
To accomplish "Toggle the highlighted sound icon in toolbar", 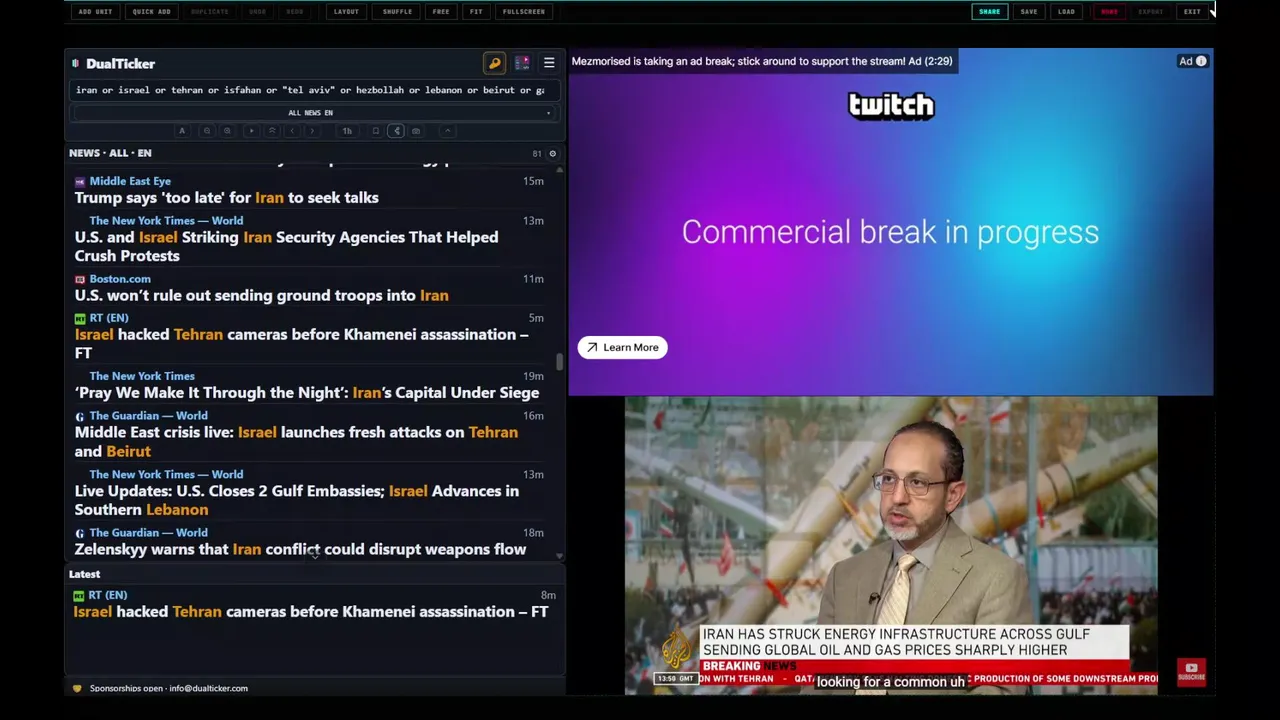I will pos(396,131).
